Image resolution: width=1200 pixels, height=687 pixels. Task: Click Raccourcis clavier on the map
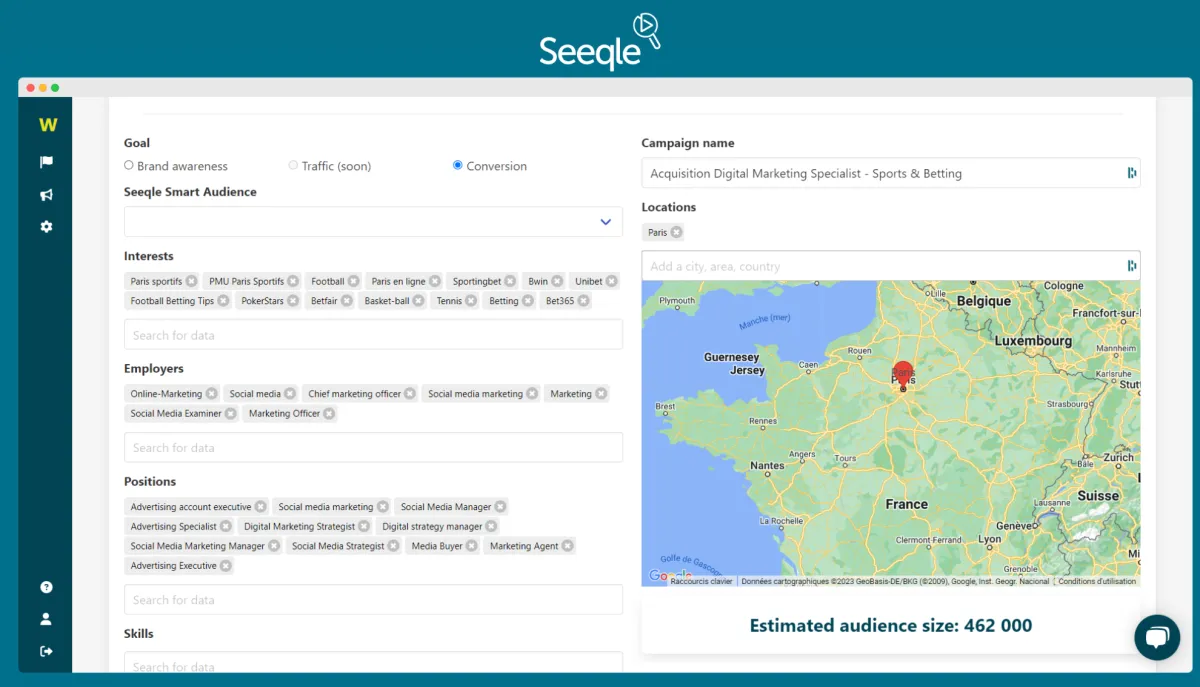701,581
